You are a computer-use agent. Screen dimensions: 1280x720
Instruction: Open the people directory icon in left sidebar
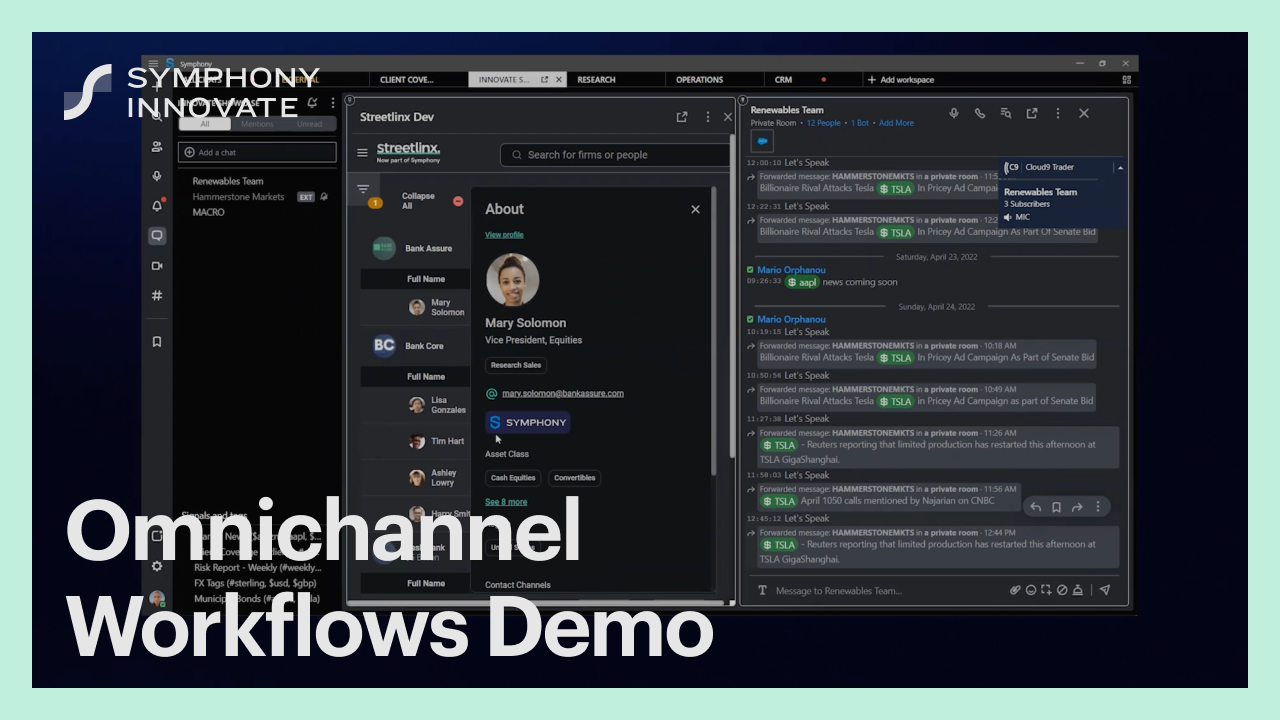[x=157, y=146]
